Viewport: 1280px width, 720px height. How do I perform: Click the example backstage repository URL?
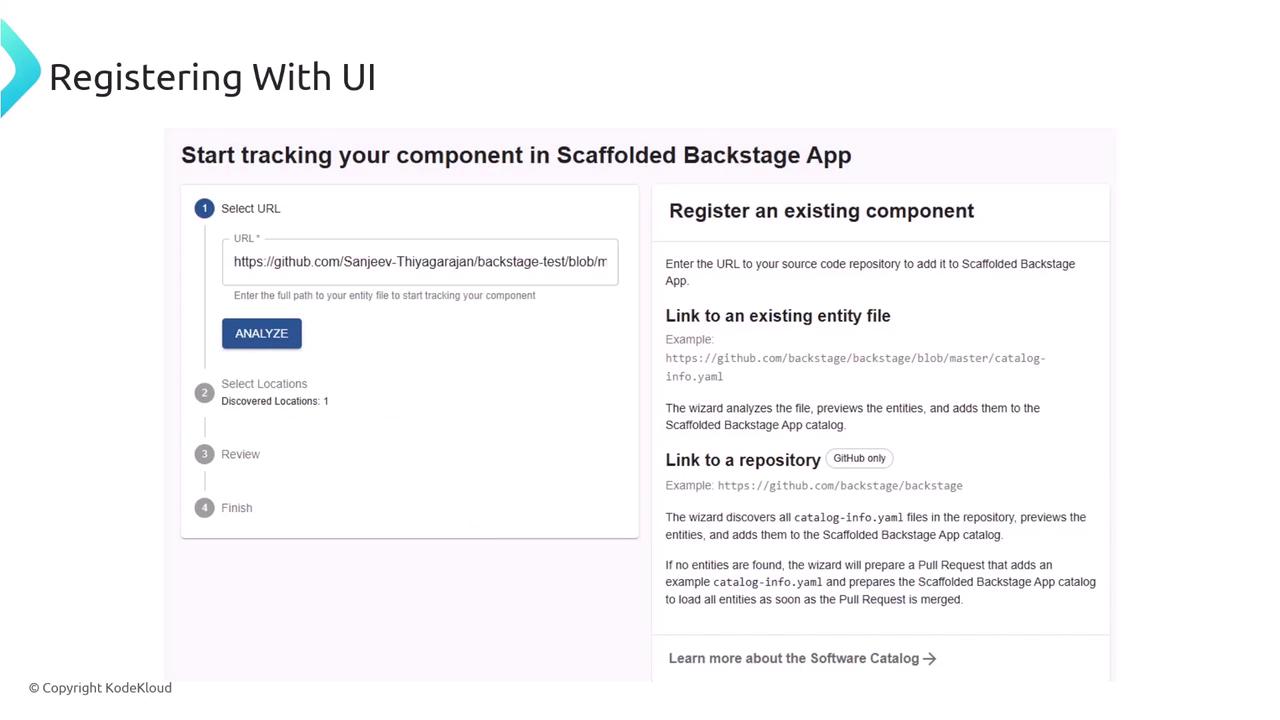840,486
